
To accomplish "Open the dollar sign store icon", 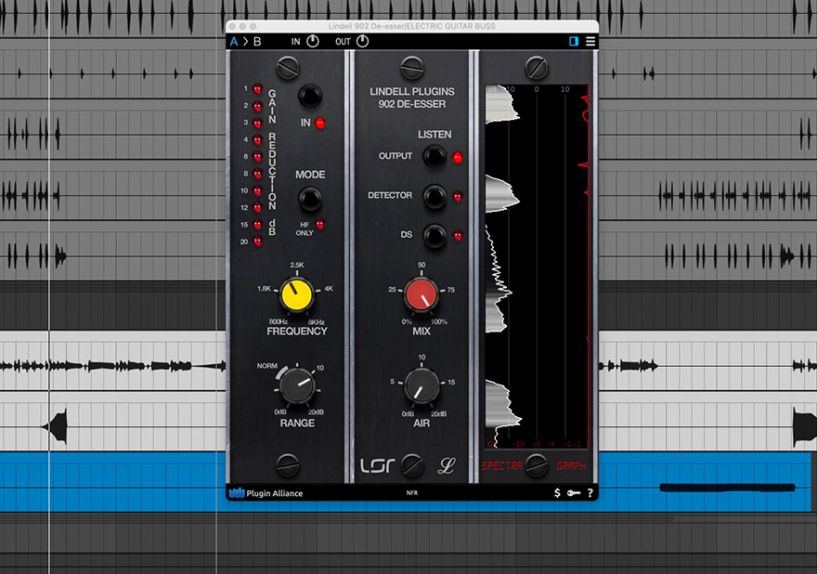I will (557, 493).
